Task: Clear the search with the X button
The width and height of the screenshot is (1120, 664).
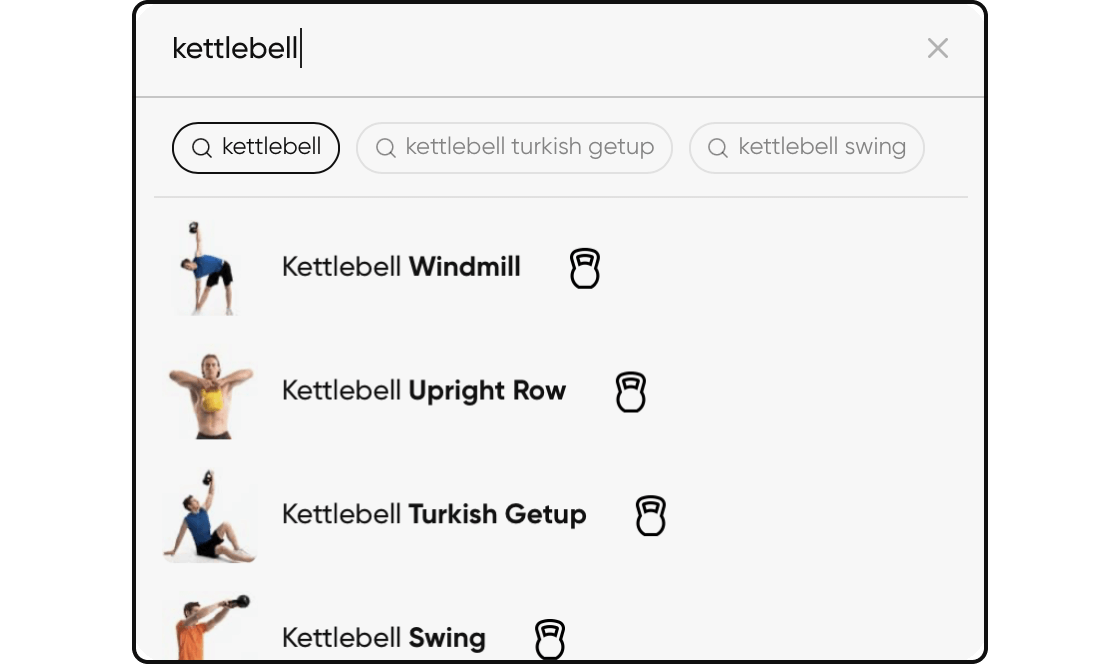Action: point(937,48)
